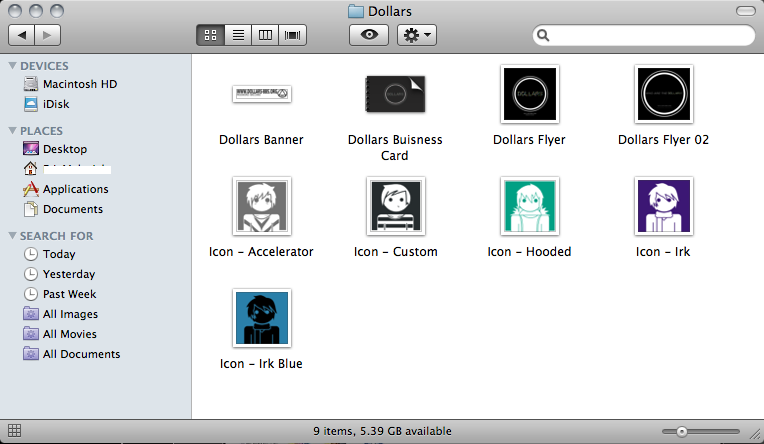The image size is (764, 444).
Task: Select the Dollars Flyer 02 thumbnail
Action: click(664, 94)
